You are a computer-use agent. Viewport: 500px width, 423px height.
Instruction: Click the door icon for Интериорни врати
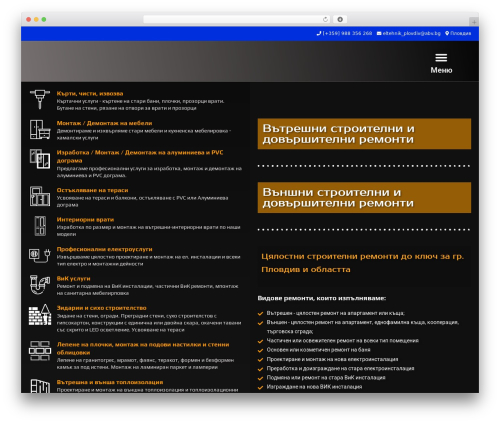pos(40,226)
